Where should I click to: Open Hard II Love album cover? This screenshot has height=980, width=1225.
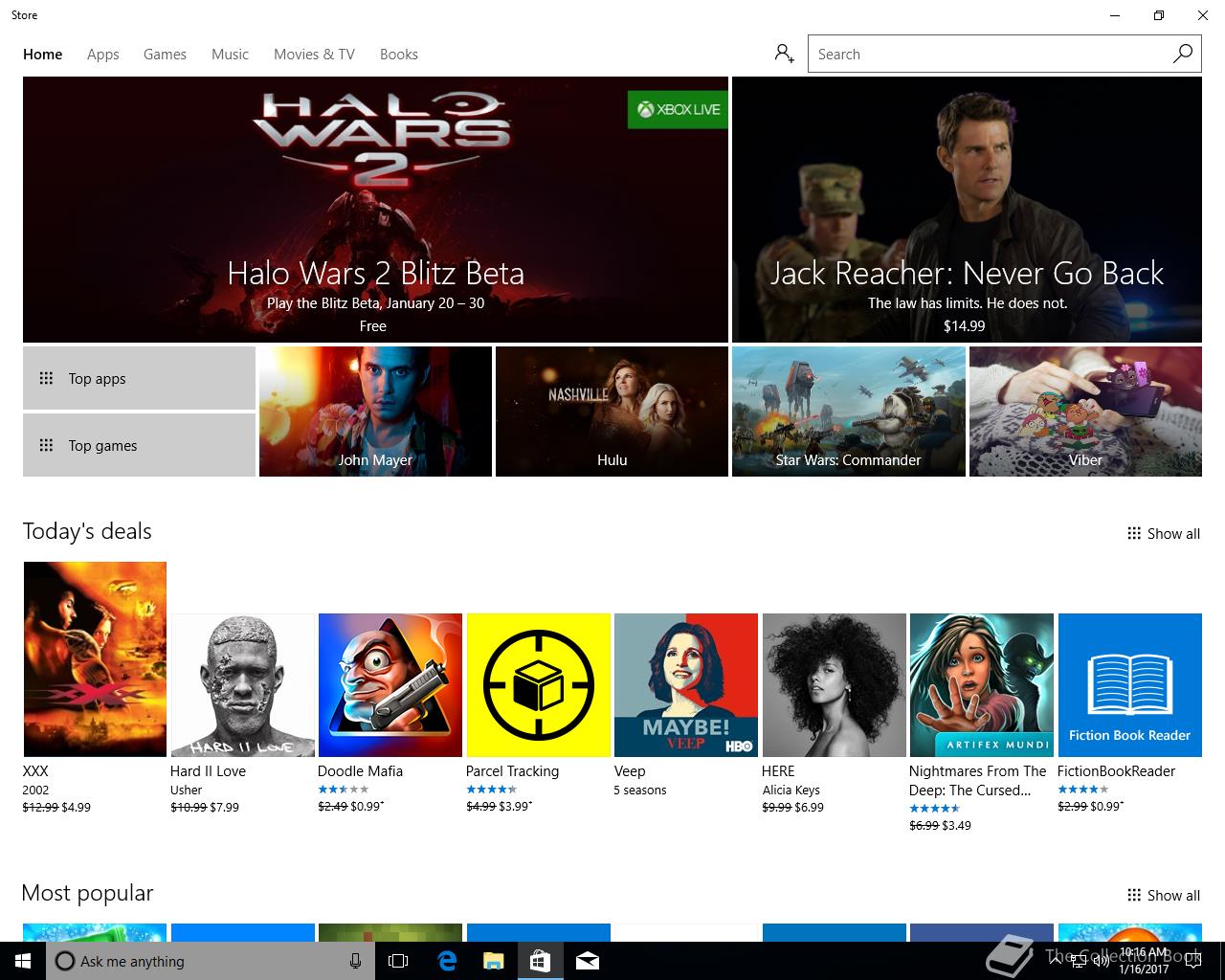click(243, 685)
